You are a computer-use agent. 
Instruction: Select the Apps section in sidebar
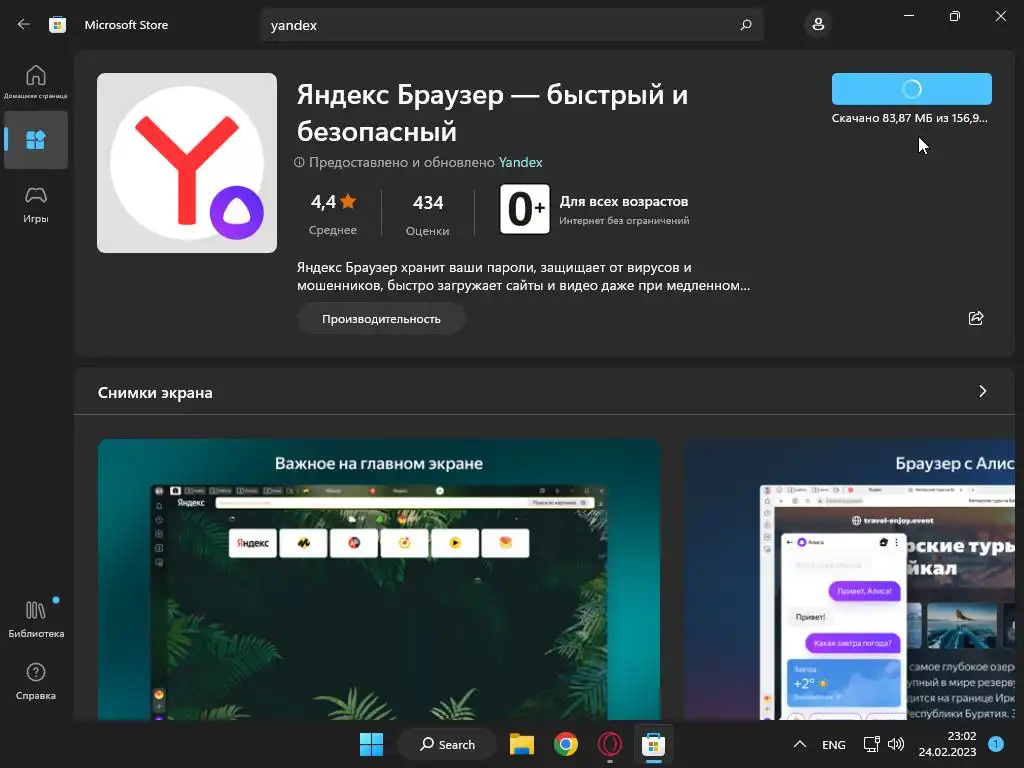click(x=36, y=140)
